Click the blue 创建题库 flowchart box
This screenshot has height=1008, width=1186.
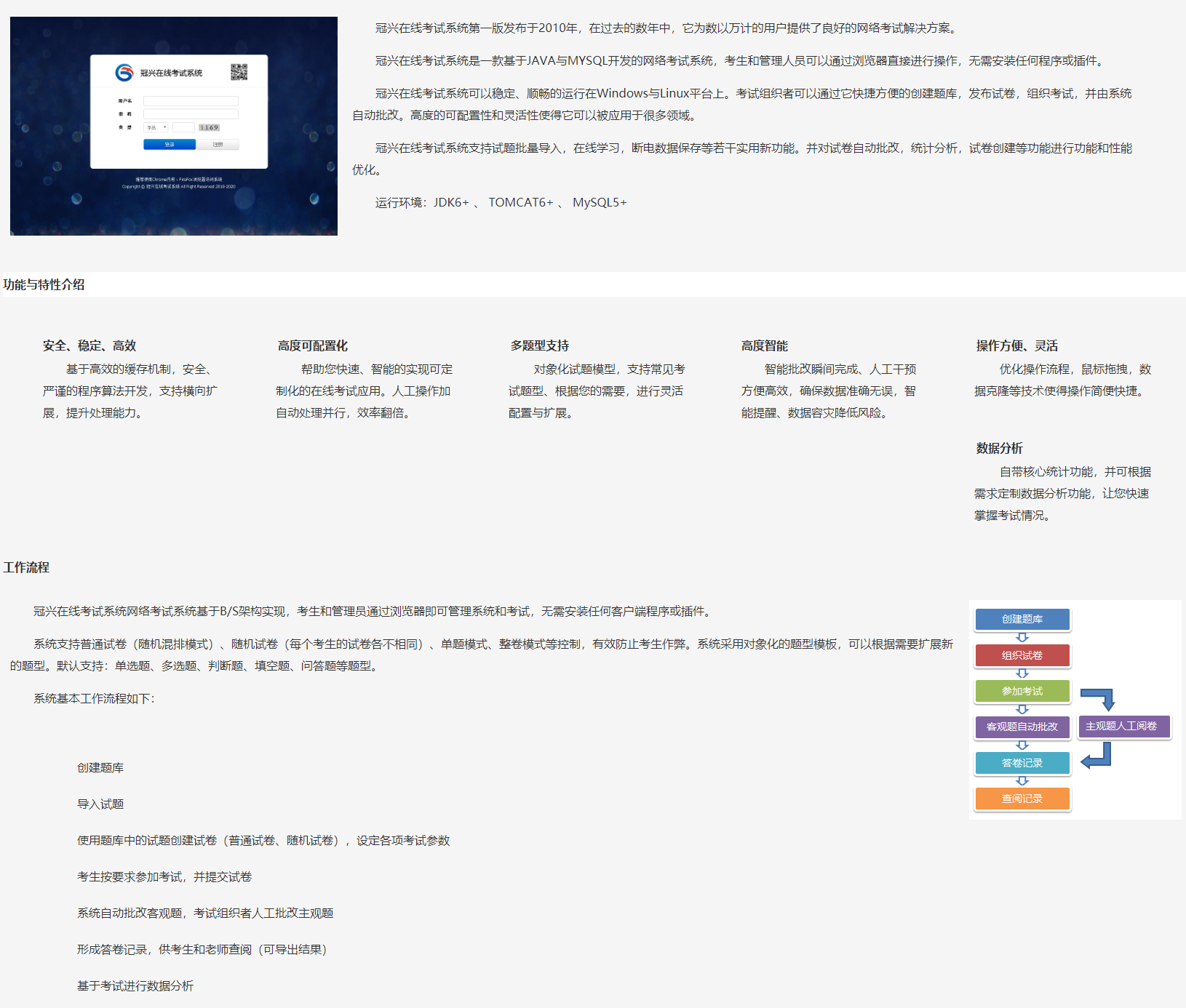coord(1022,619)
